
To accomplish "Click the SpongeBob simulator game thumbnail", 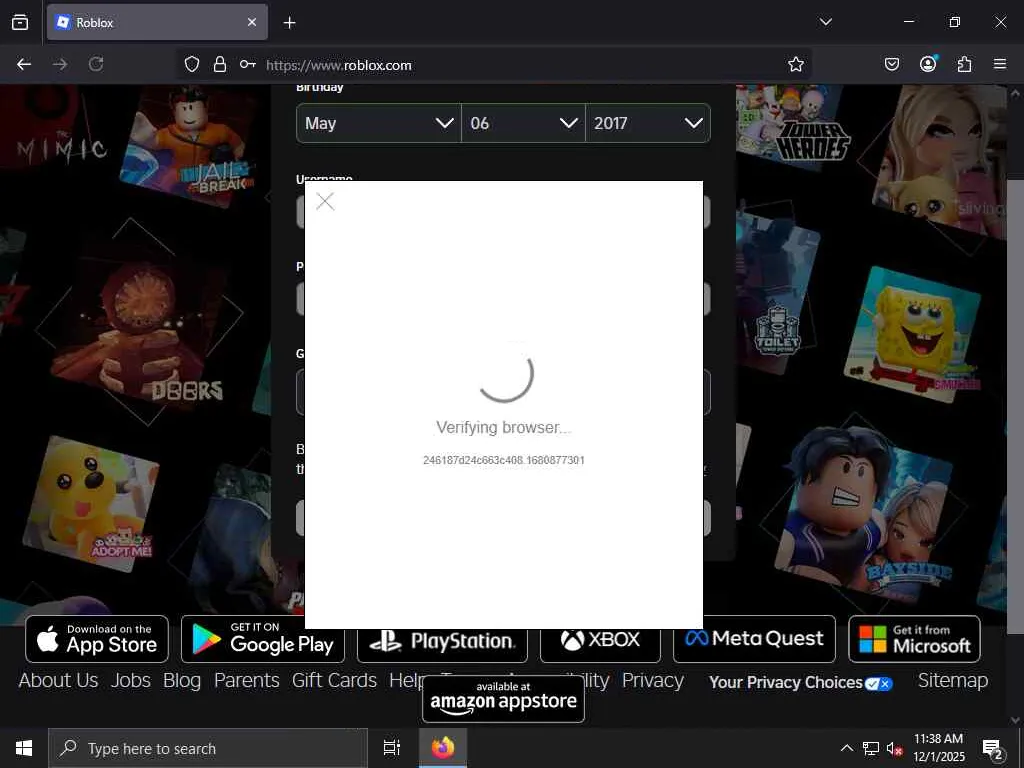I will pos(912,334).
